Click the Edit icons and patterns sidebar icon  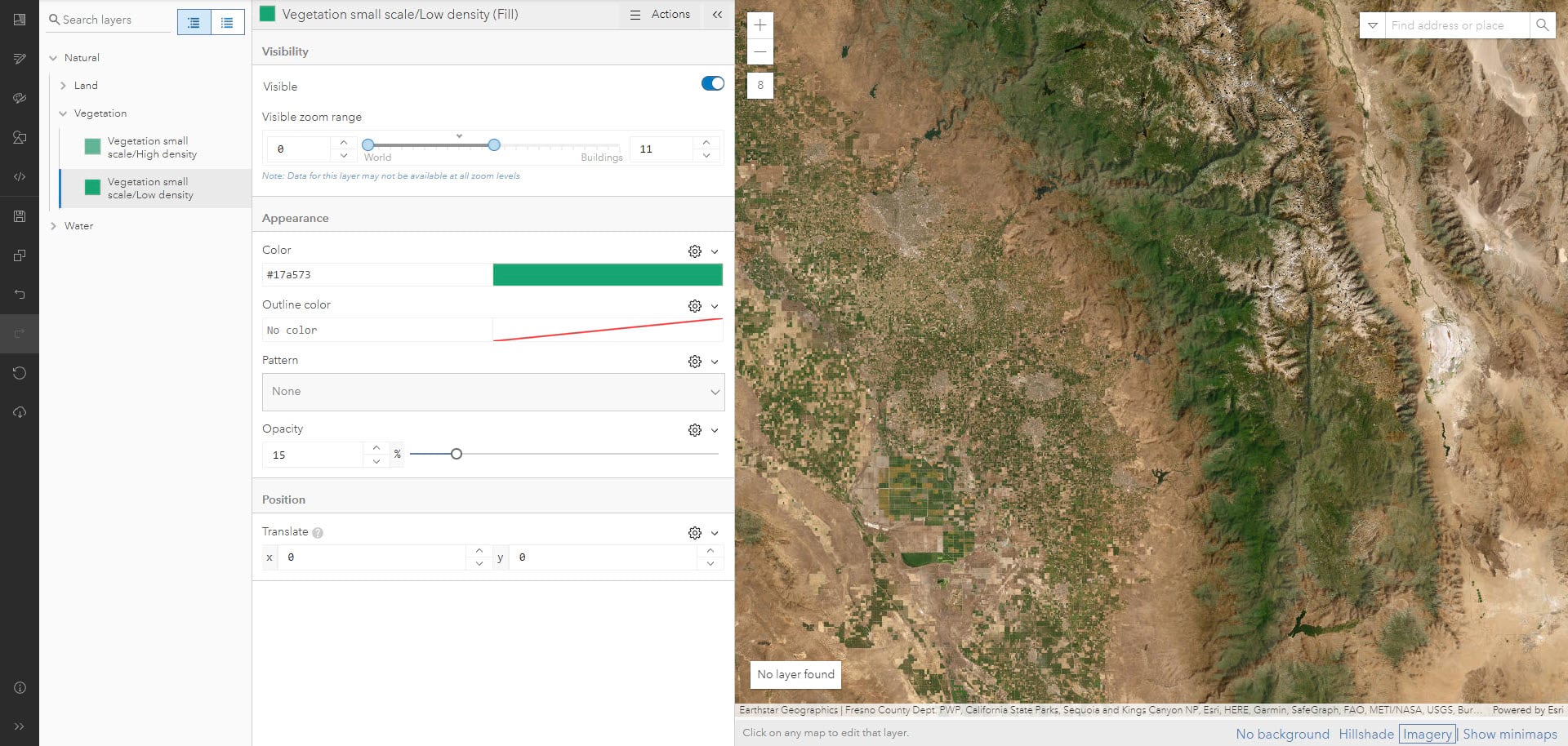(x=20, y=138)
